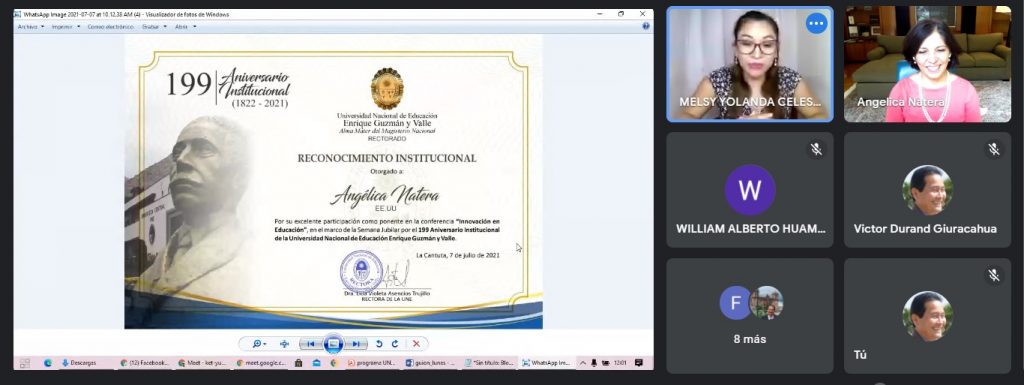Open the Sin título Notepad taskbar item
This screenshot has width=1024, height=385.
[x=489, y=363]
